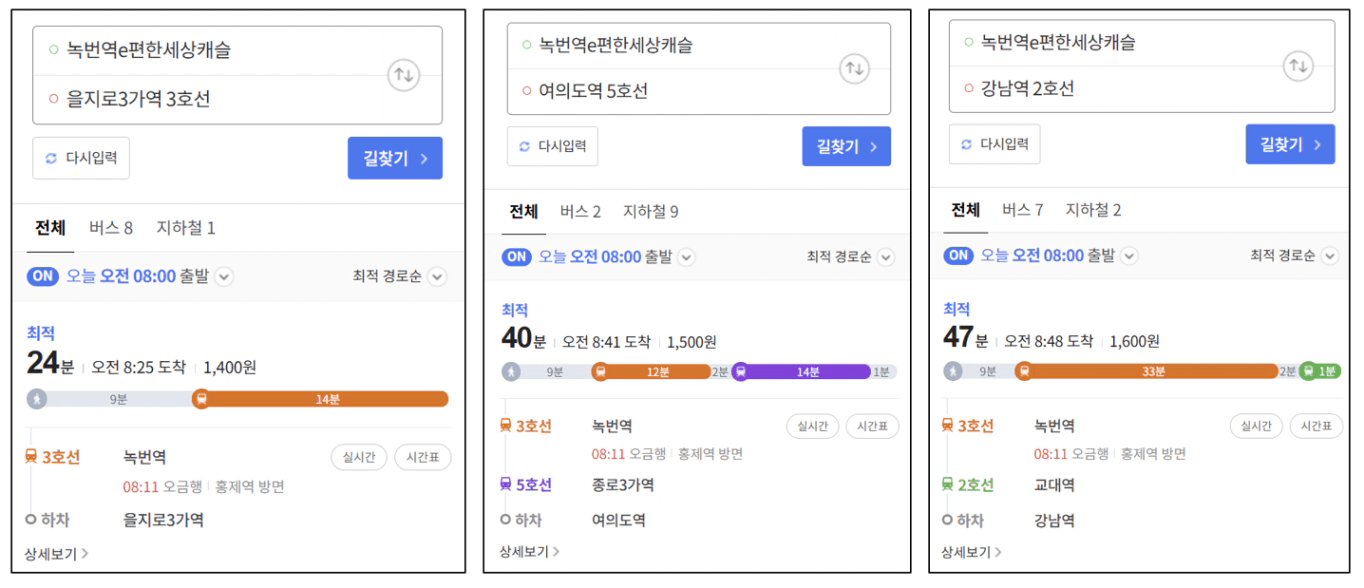Click orange 33분 segment of route bar

tap(1153, 371)
